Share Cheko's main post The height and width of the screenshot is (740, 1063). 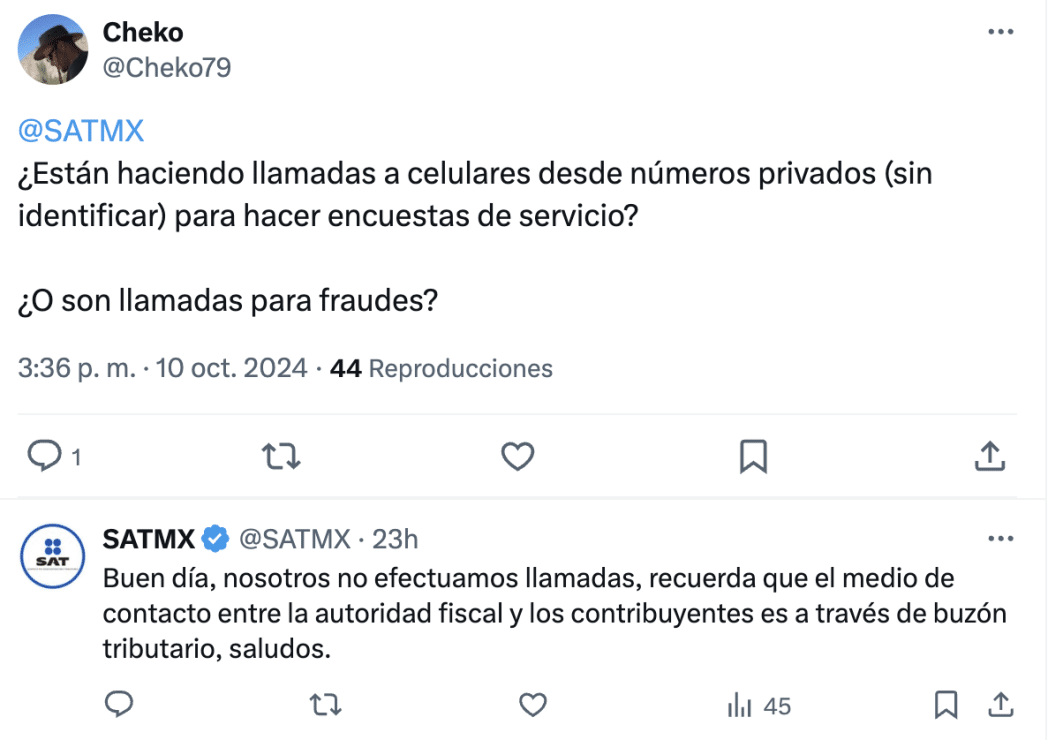989,457
